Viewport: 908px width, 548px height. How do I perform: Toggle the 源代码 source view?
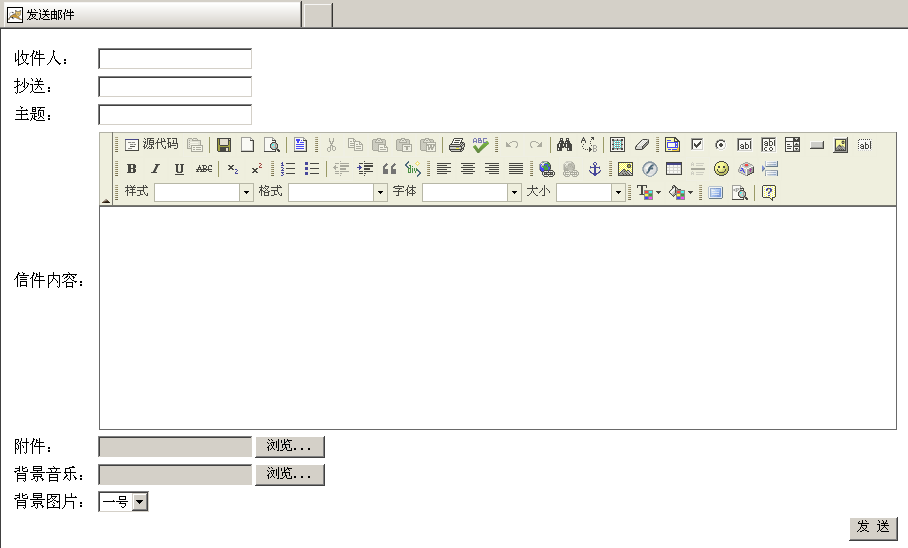(151, 145)
